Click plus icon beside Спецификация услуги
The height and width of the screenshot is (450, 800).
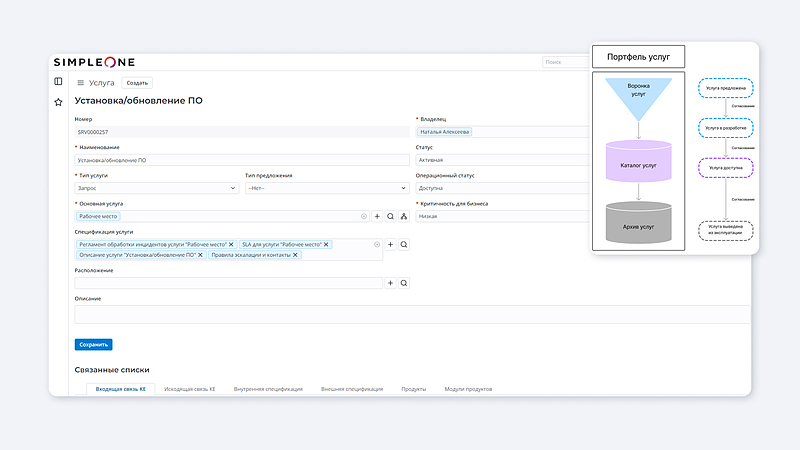(391, 244)
